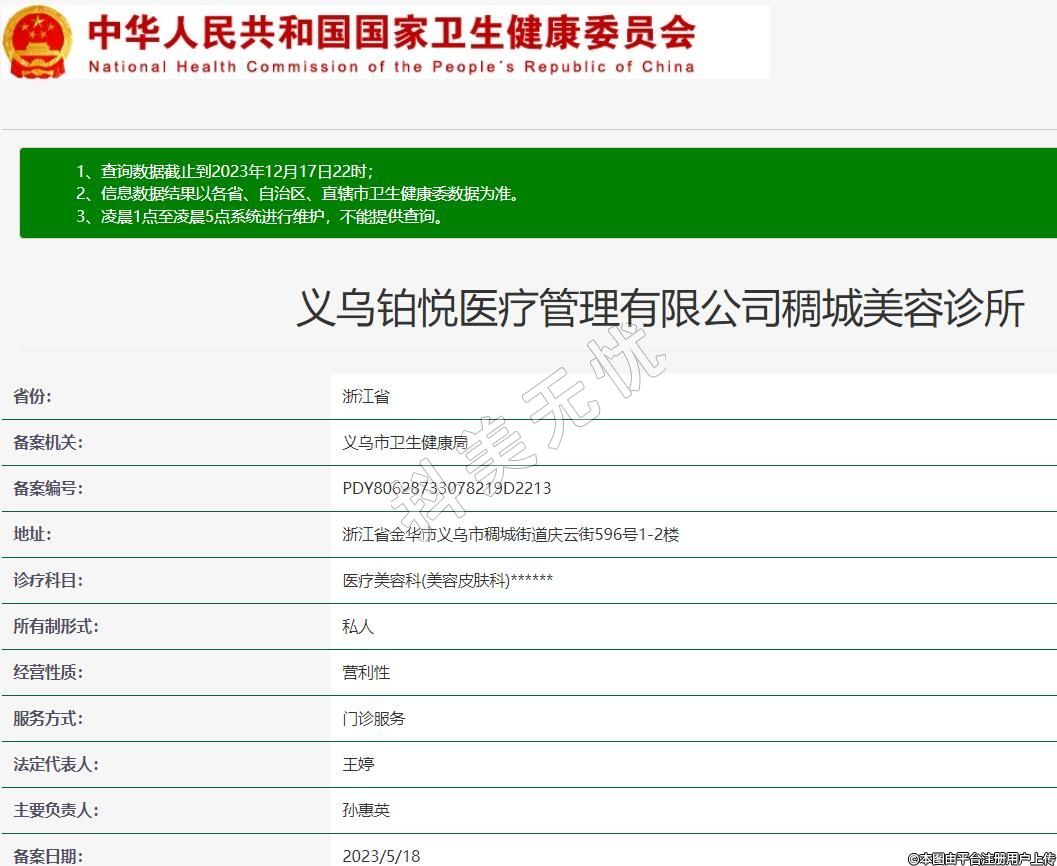Click the registration number starting with PDY

click(x=446, y=489)
